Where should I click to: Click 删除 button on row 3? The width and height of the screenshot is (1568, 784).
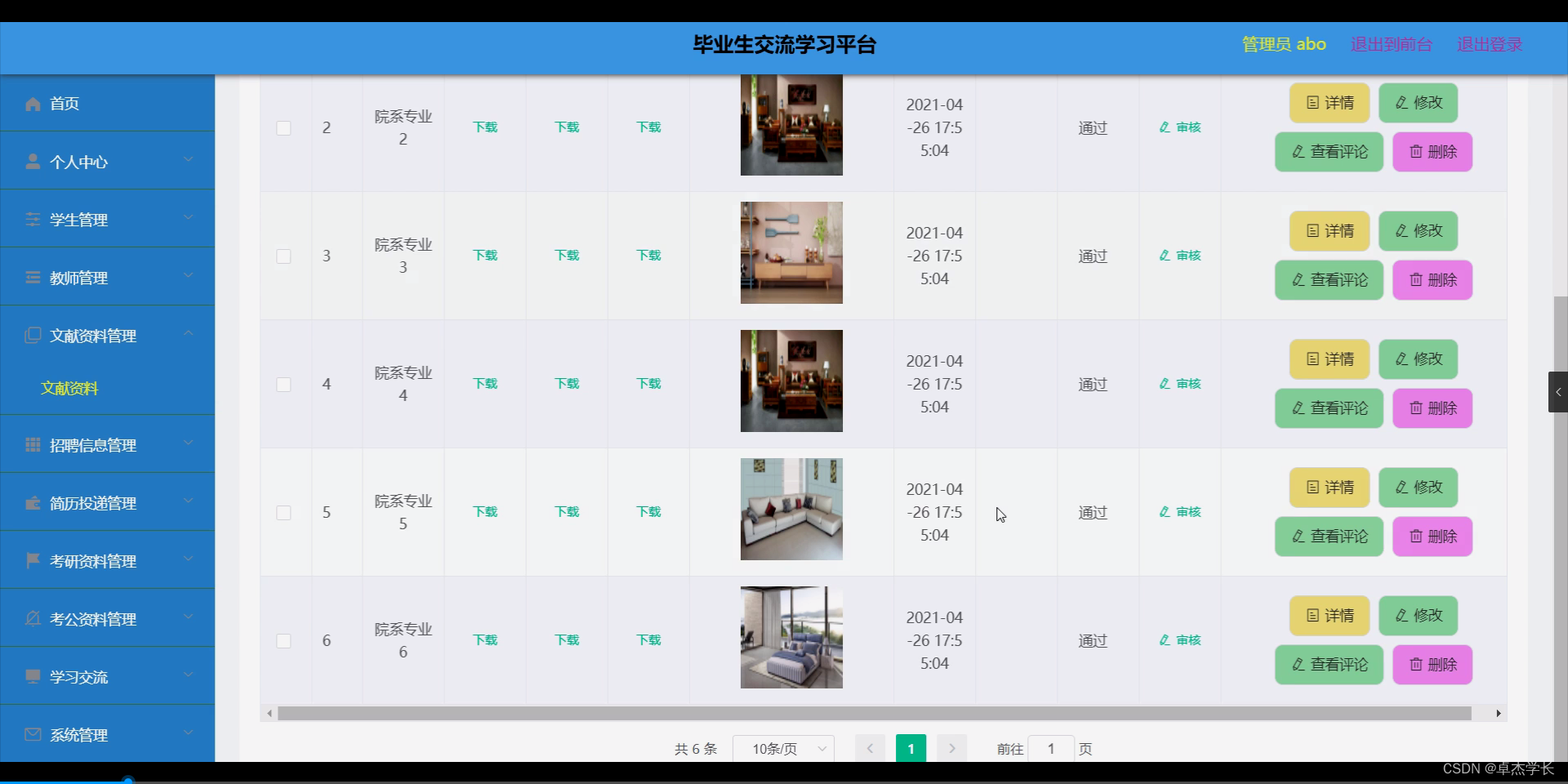pos(1431,280)
